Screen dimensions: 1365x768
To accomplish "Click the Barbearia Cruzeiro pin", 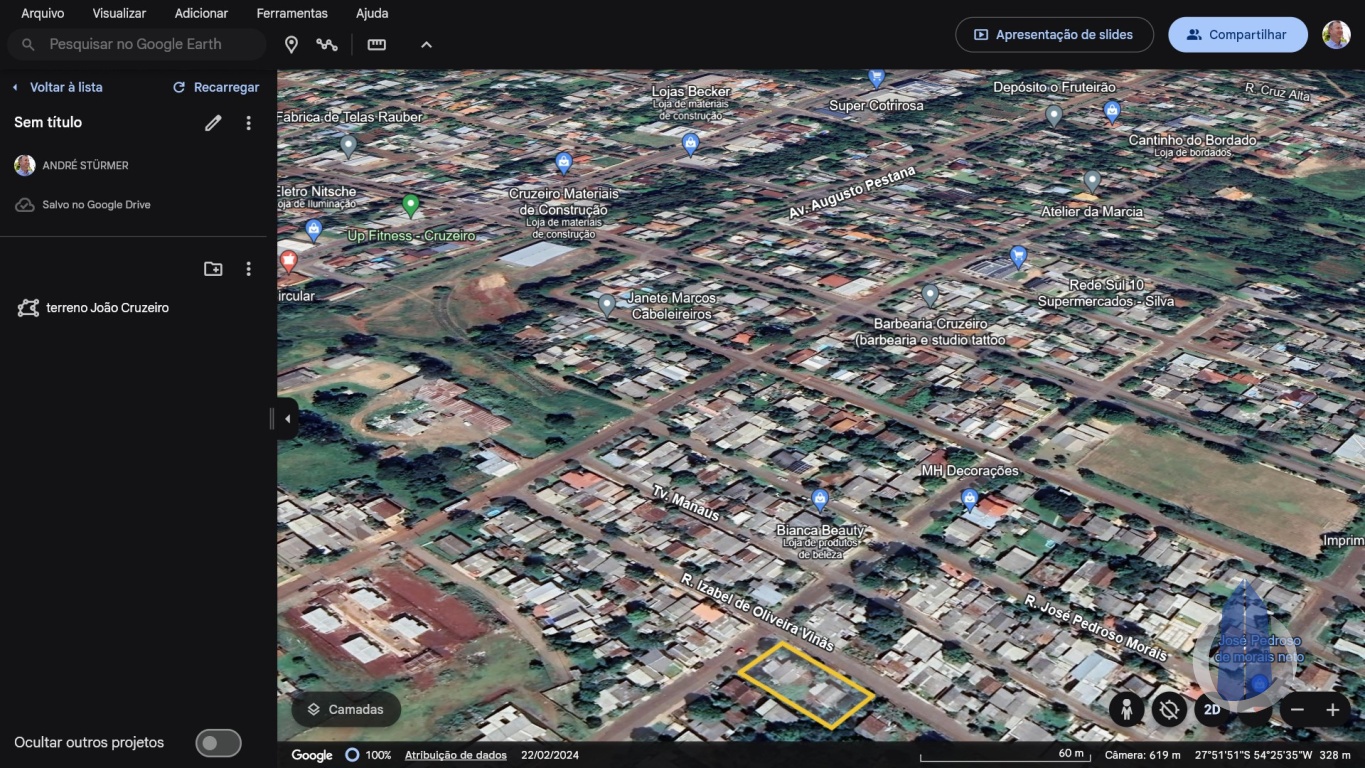I will [x=930, y=295].
